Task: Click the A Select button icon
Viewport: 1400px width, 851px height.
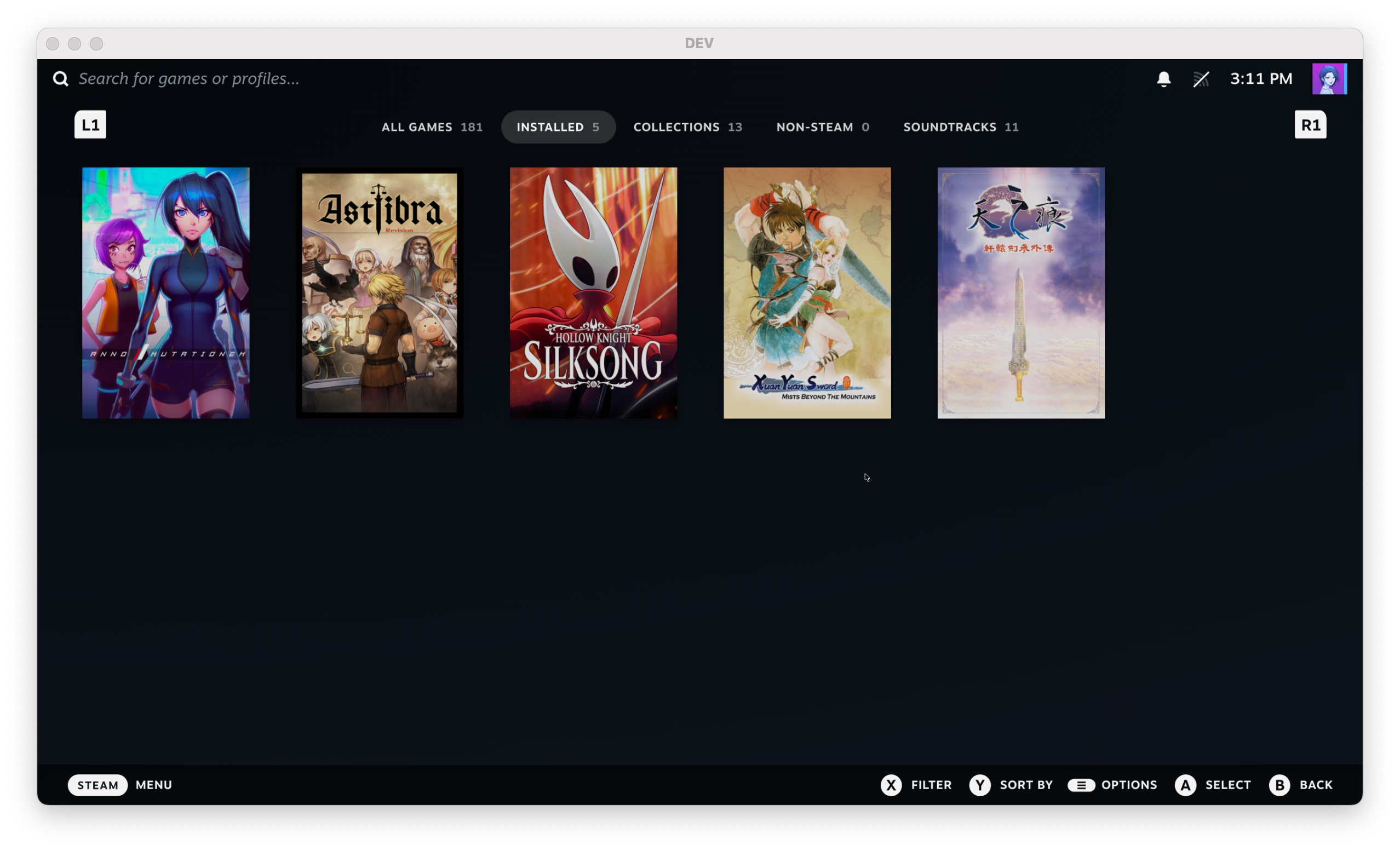Action: coord(1185,785)
